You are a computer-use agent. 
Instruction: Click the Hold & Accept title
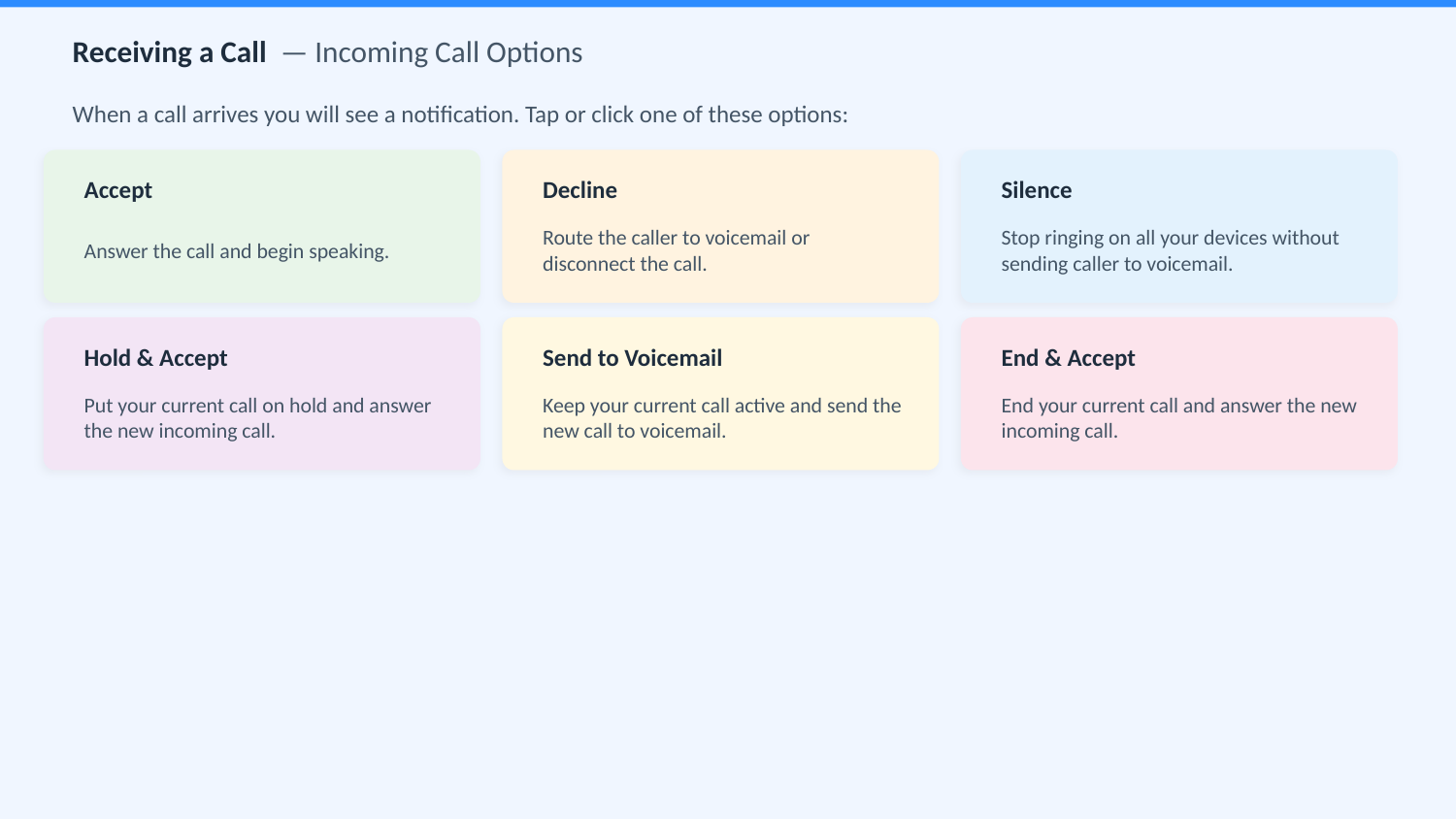155,358
